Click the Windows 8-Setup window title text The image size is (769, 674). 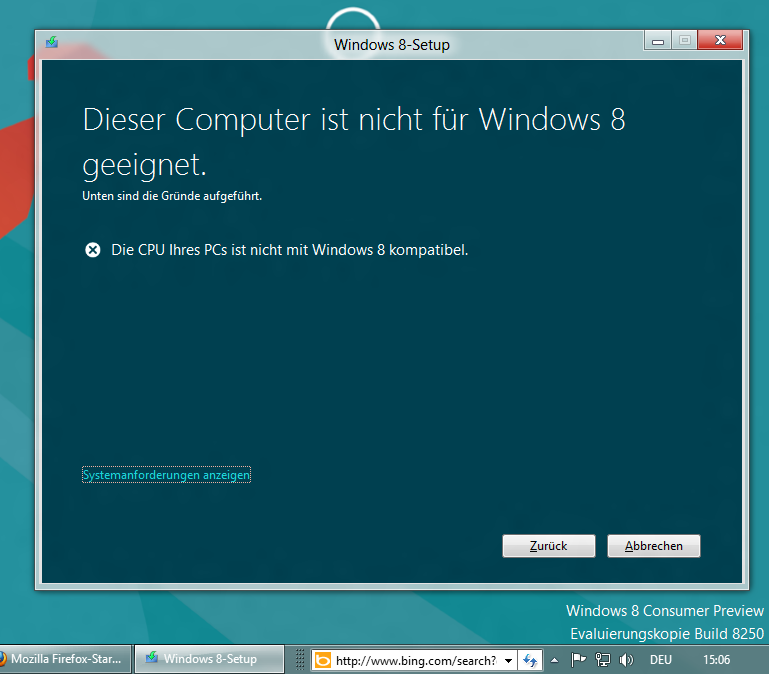point(392,45)
